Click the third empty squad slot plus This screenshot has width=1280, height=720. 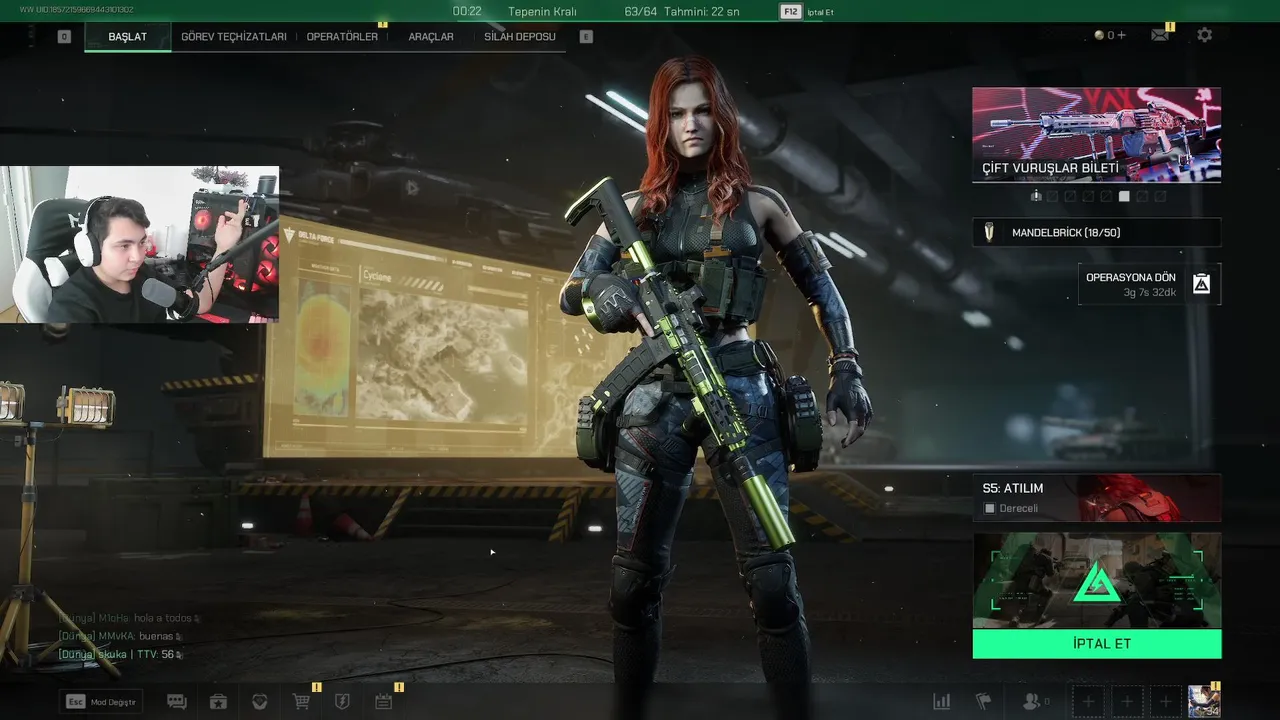[1165, 702]
